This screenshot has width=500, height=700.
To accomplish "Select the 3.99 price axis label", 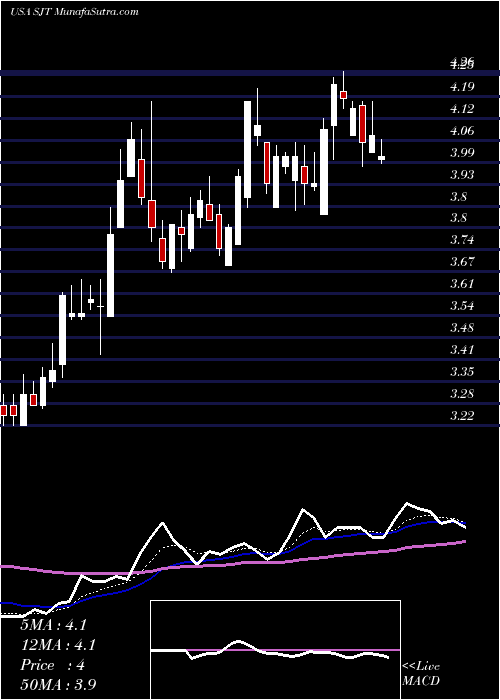I will [x=462, y=153].
